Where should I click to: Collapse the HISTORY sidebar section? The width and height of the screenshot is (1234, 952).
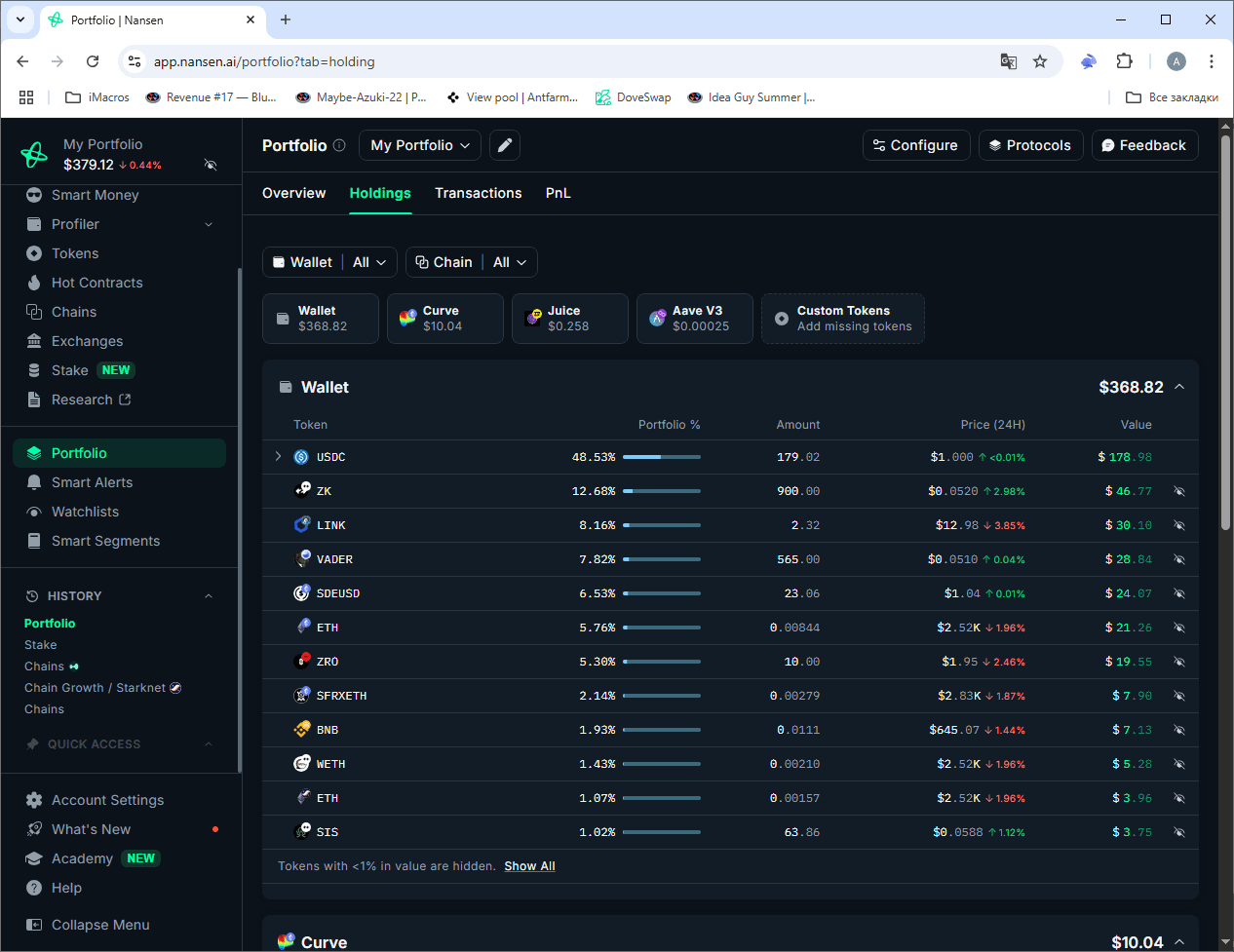click(x=209, y=596)
